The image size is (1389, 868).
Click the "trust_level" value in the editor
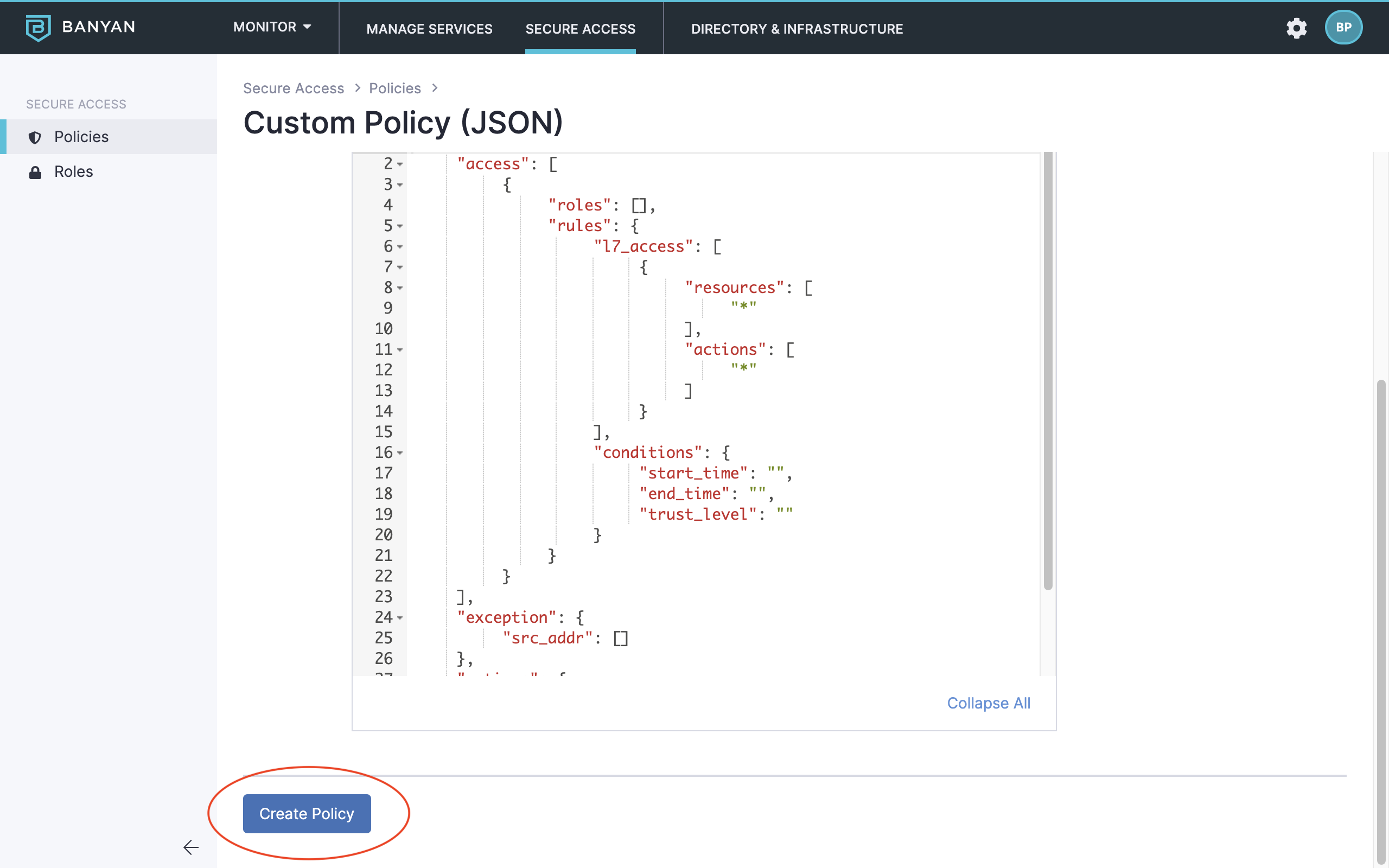click(x=785, y=514)
